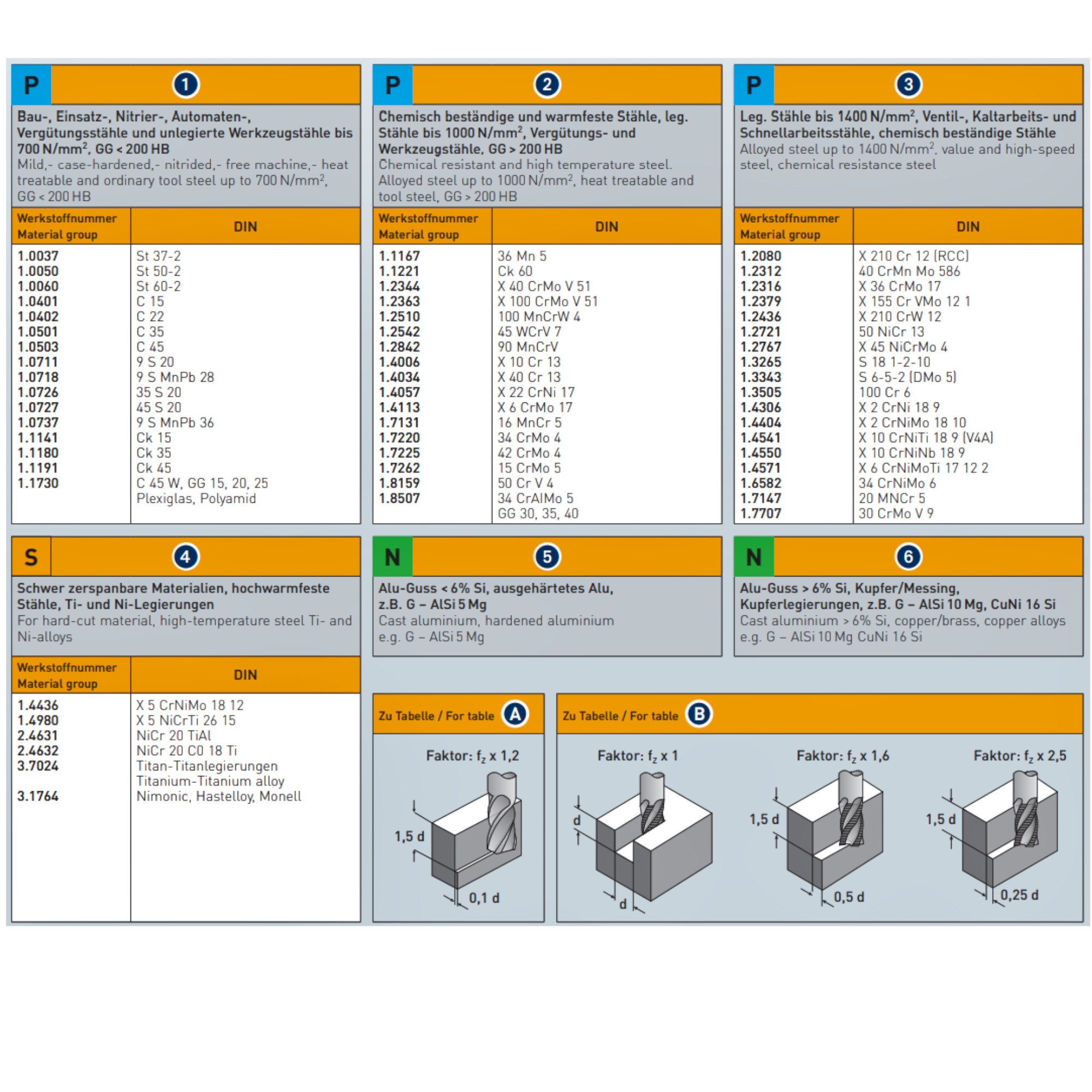Click the blue P badge of group 3
This screenshot has width=1092, height=1092.
coord(755,85)
